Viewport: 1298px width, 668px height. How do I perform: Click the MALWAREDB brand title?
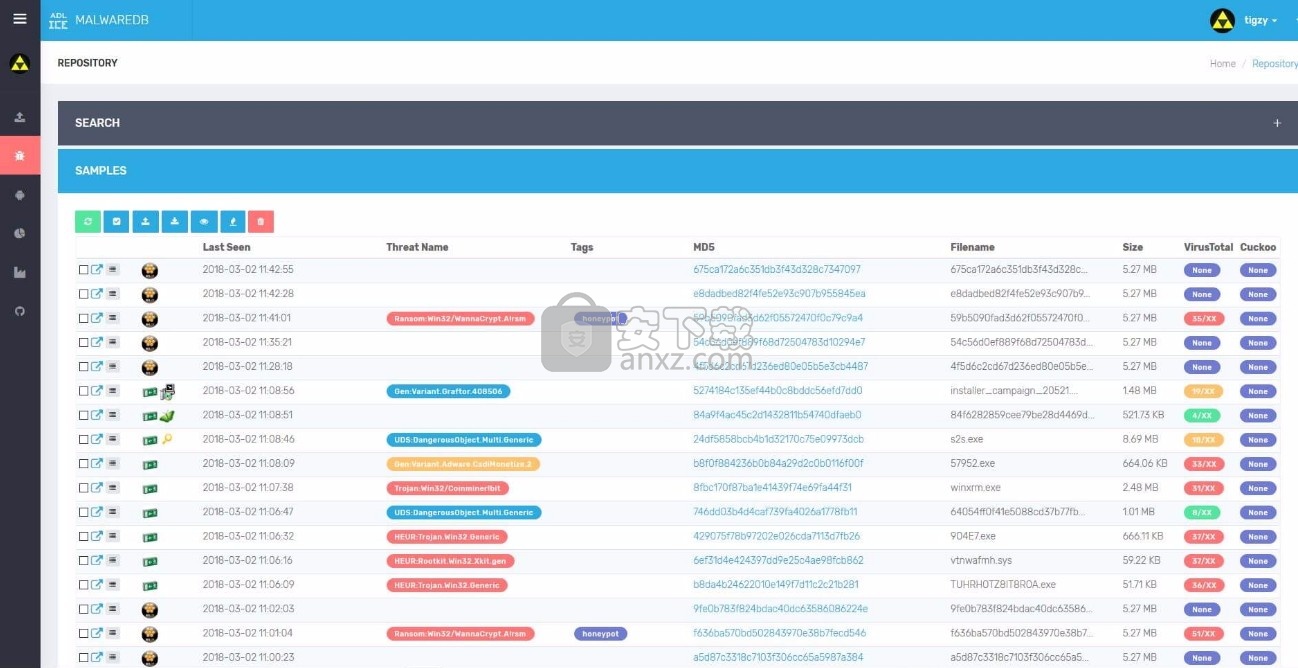tap(112, 20)
